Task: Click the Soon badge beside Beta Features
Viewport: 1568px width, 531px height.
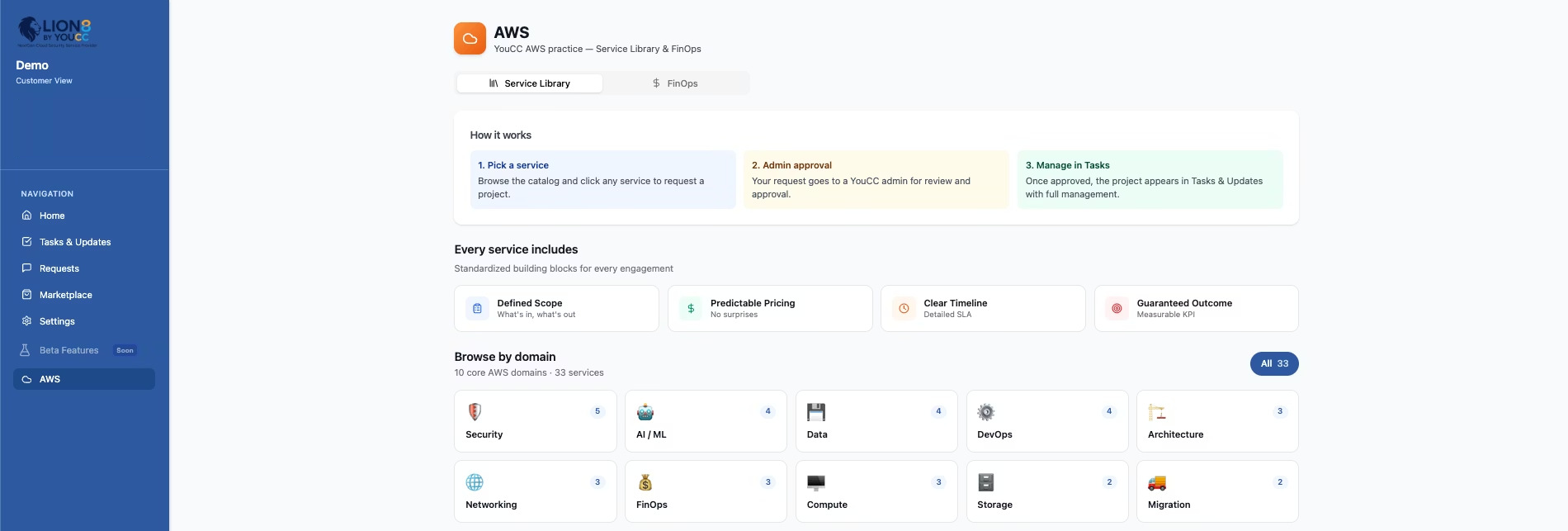Action: [125, 350]
